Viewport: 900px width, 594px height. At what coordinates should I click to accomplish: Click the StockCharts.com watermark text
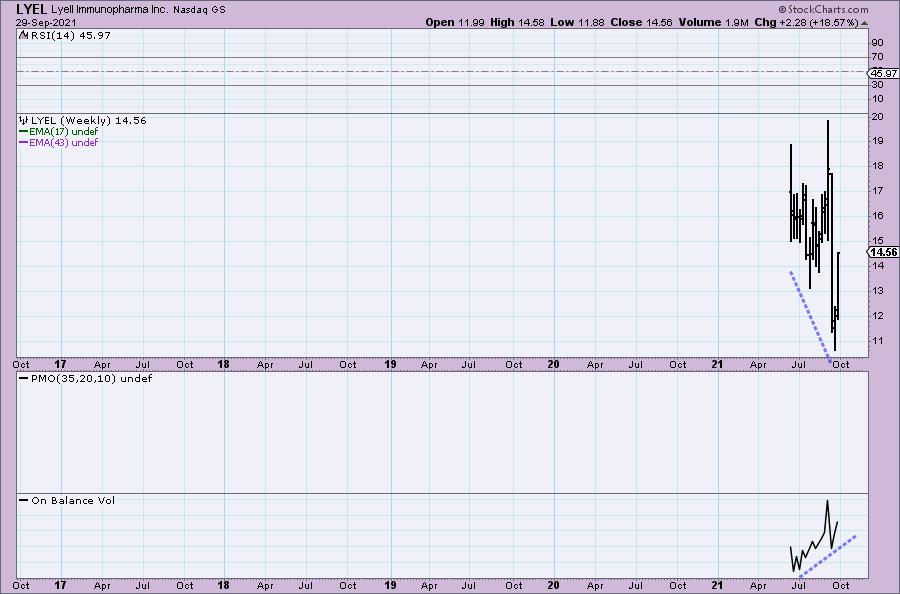pyautogui.click(x=823, y=9)
